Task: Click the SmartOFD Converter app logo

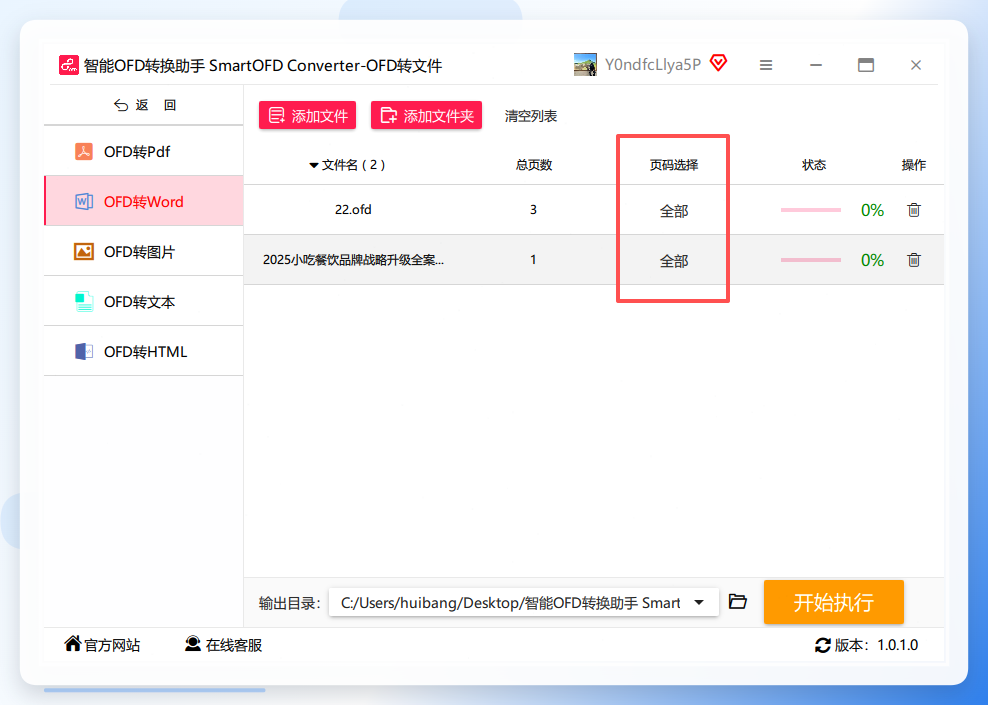Action: point(69,65)
